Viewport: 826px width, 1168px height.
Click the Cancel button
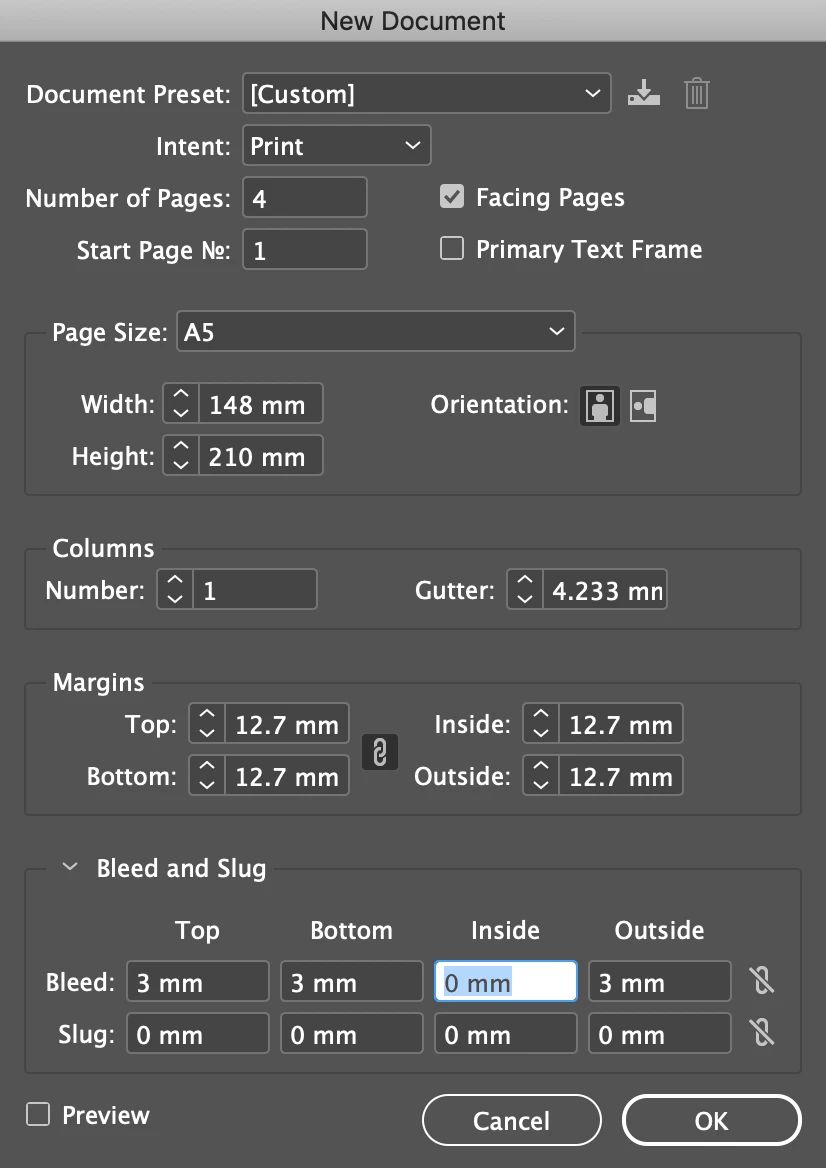[512, 1120]
